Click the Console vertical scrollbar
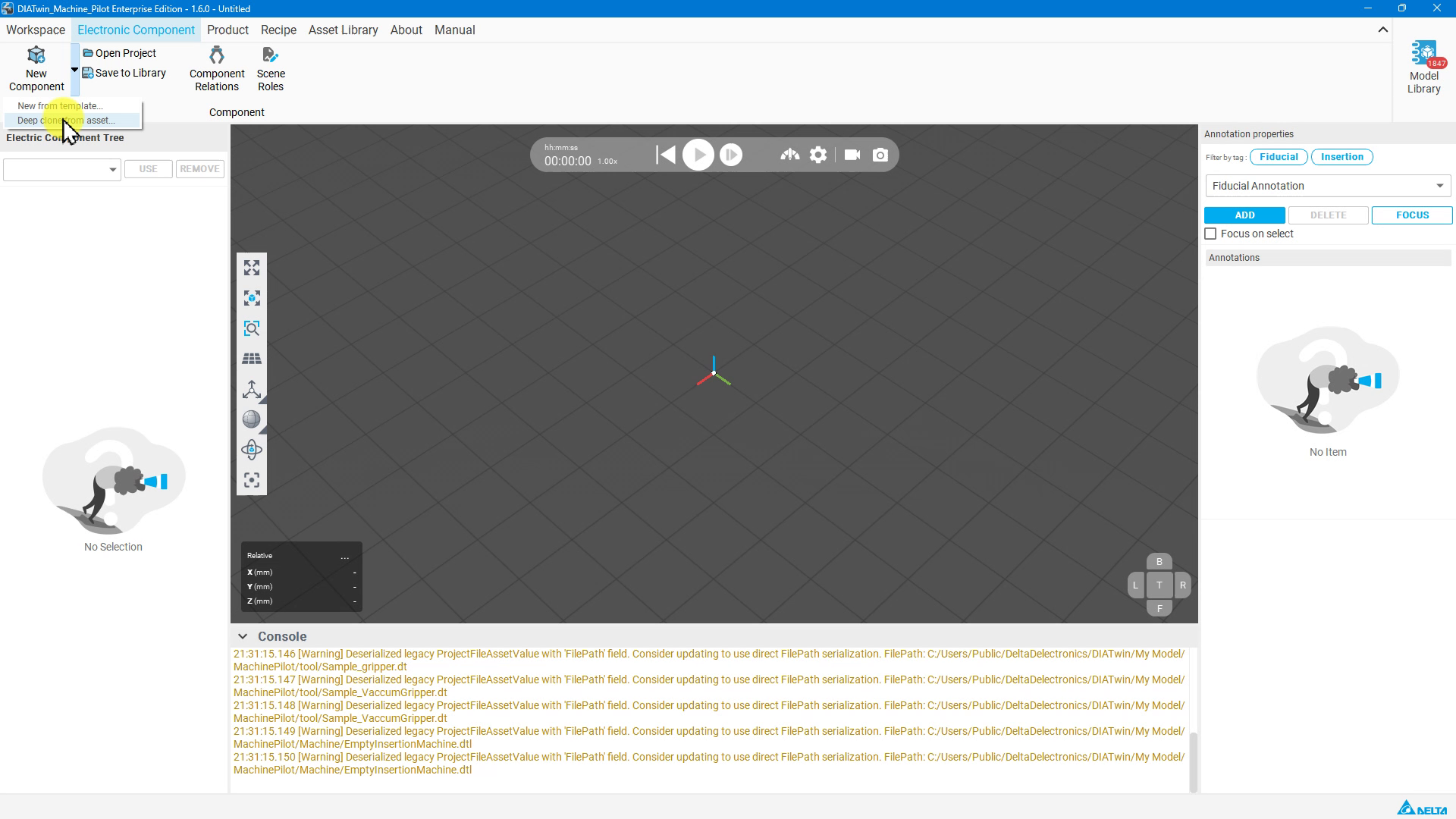1456x819 pixels. pos(1193,762)
